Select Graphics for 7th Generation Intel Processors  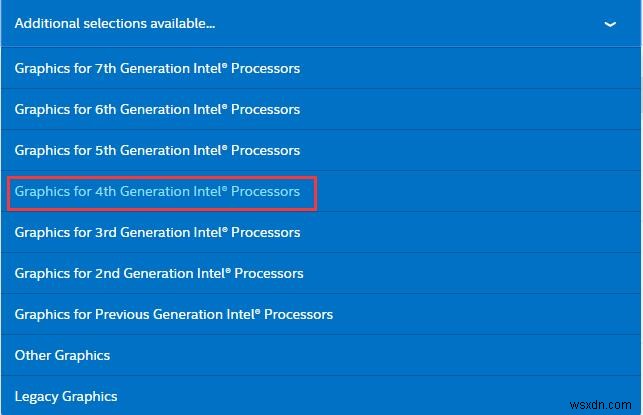coord(321,68)
